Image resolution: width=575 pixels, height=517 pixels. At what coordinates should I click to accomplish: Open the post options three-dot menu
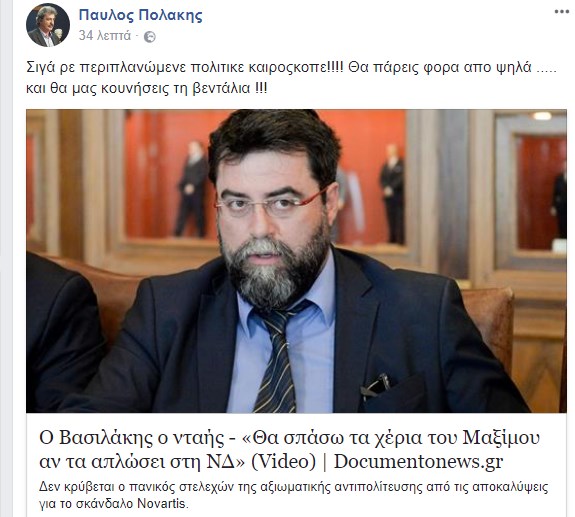(561, 11)
